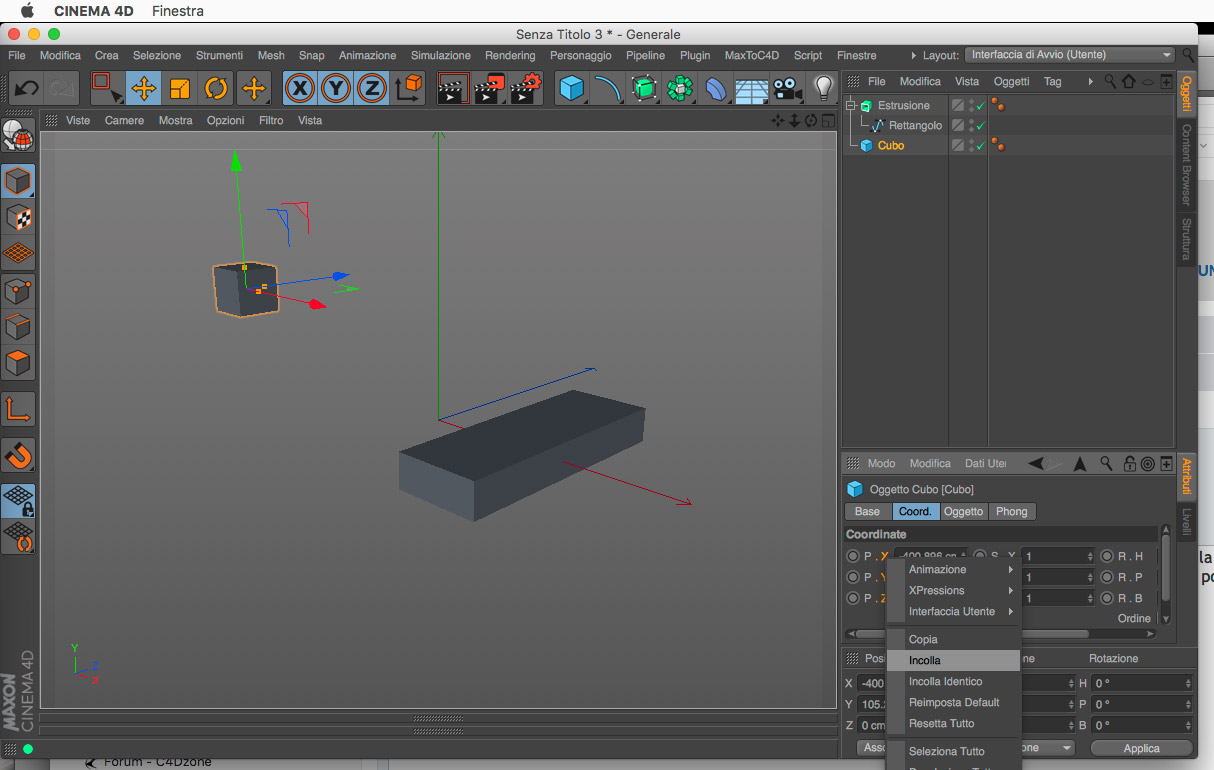Click the Undo arrow icon
Screen dimensions: 1214x770
[x=26, y=88]
